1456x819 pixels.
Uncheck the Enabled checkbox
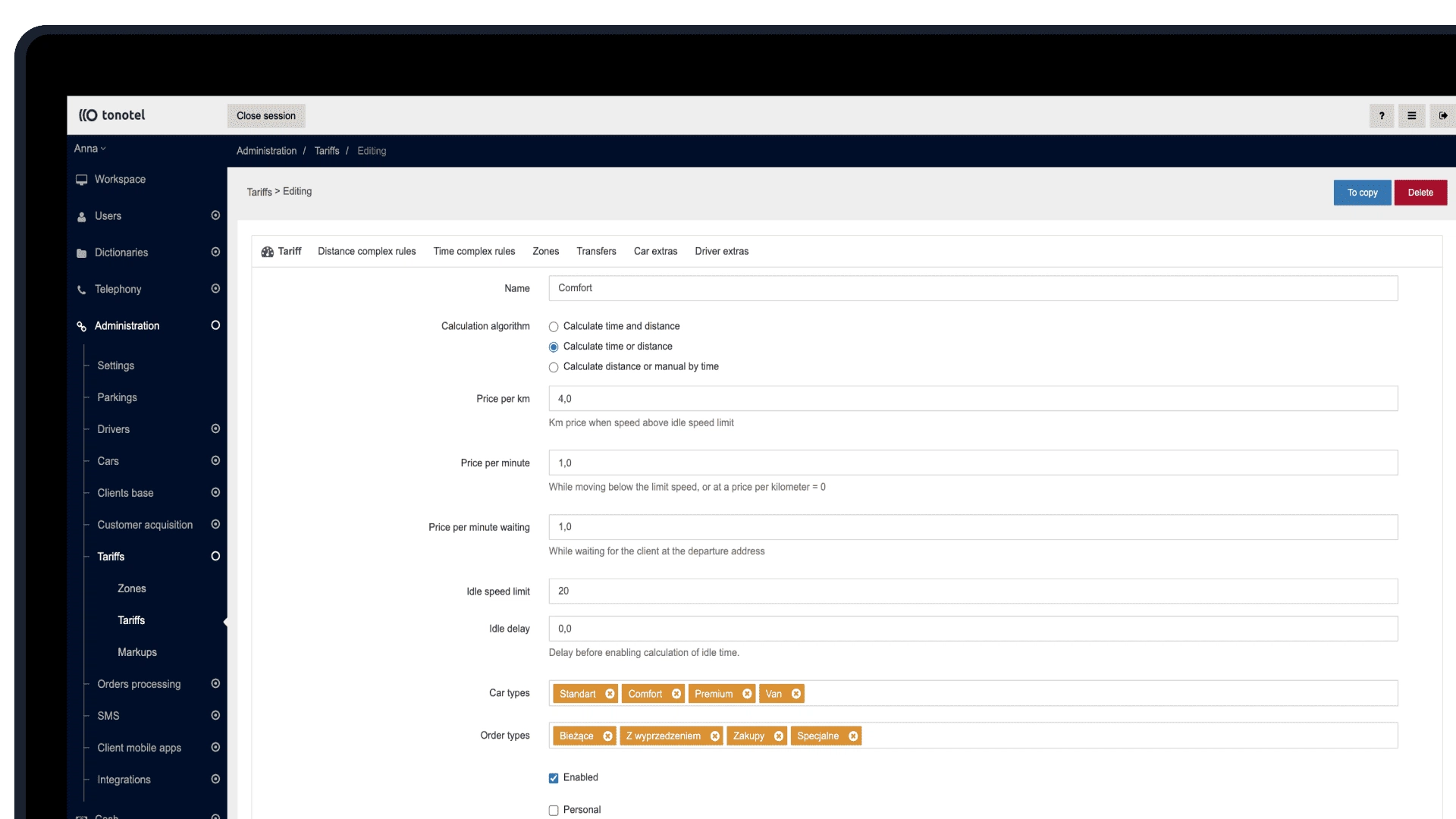tap(554, 778)
